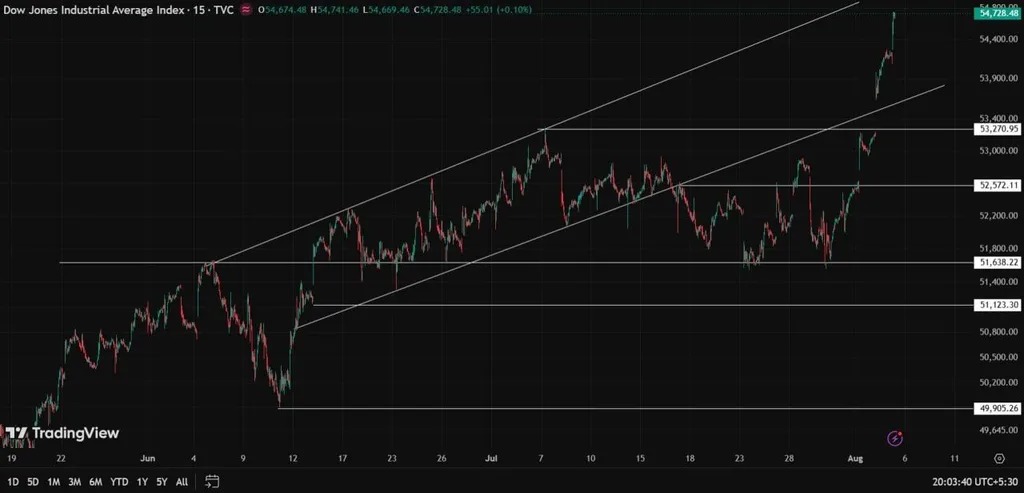Select the 1Y time range
Image resolution: width=1024 pixels, height=493 pixels.
[142, 482]
